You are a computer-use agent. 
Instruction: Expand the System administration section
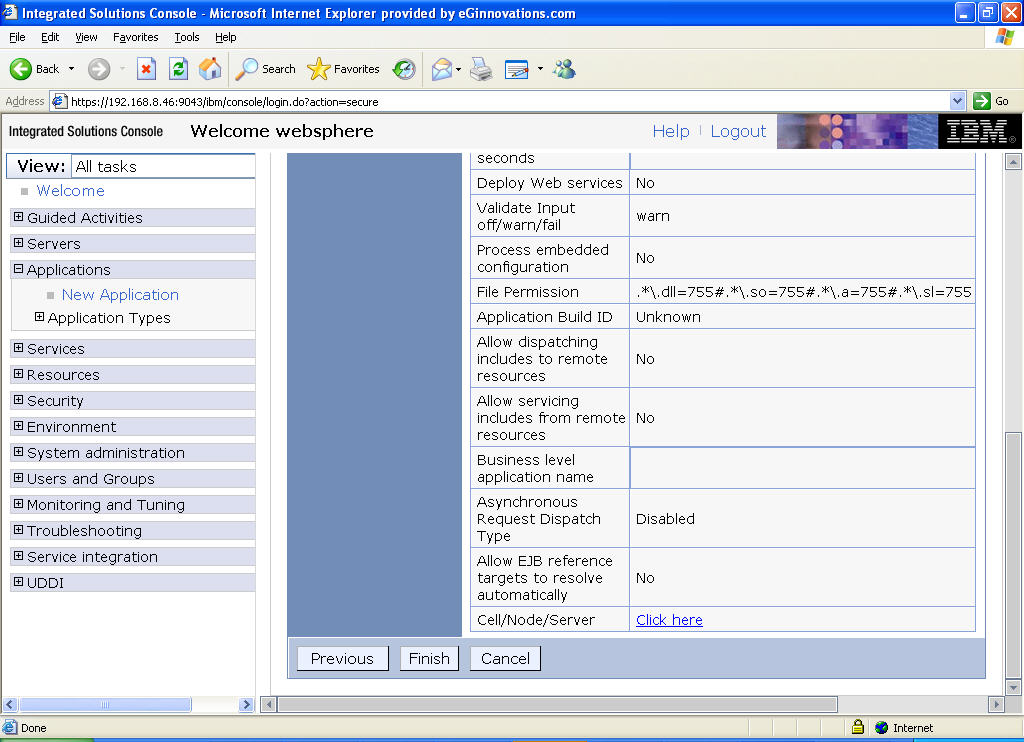(18, 452)
